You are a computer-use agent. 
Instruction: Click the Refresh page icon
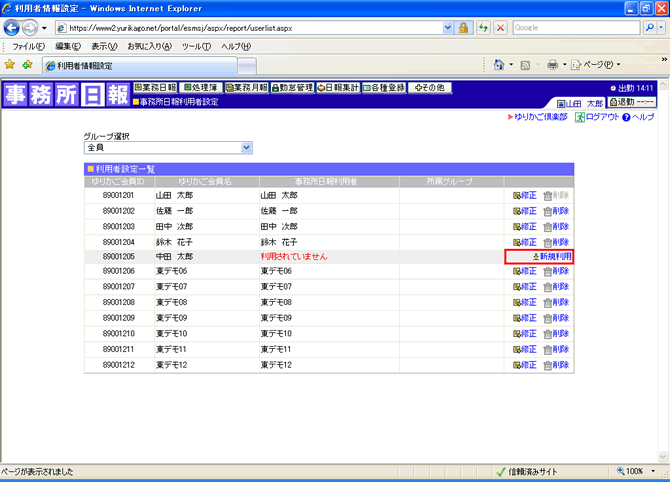click(483, 28)
